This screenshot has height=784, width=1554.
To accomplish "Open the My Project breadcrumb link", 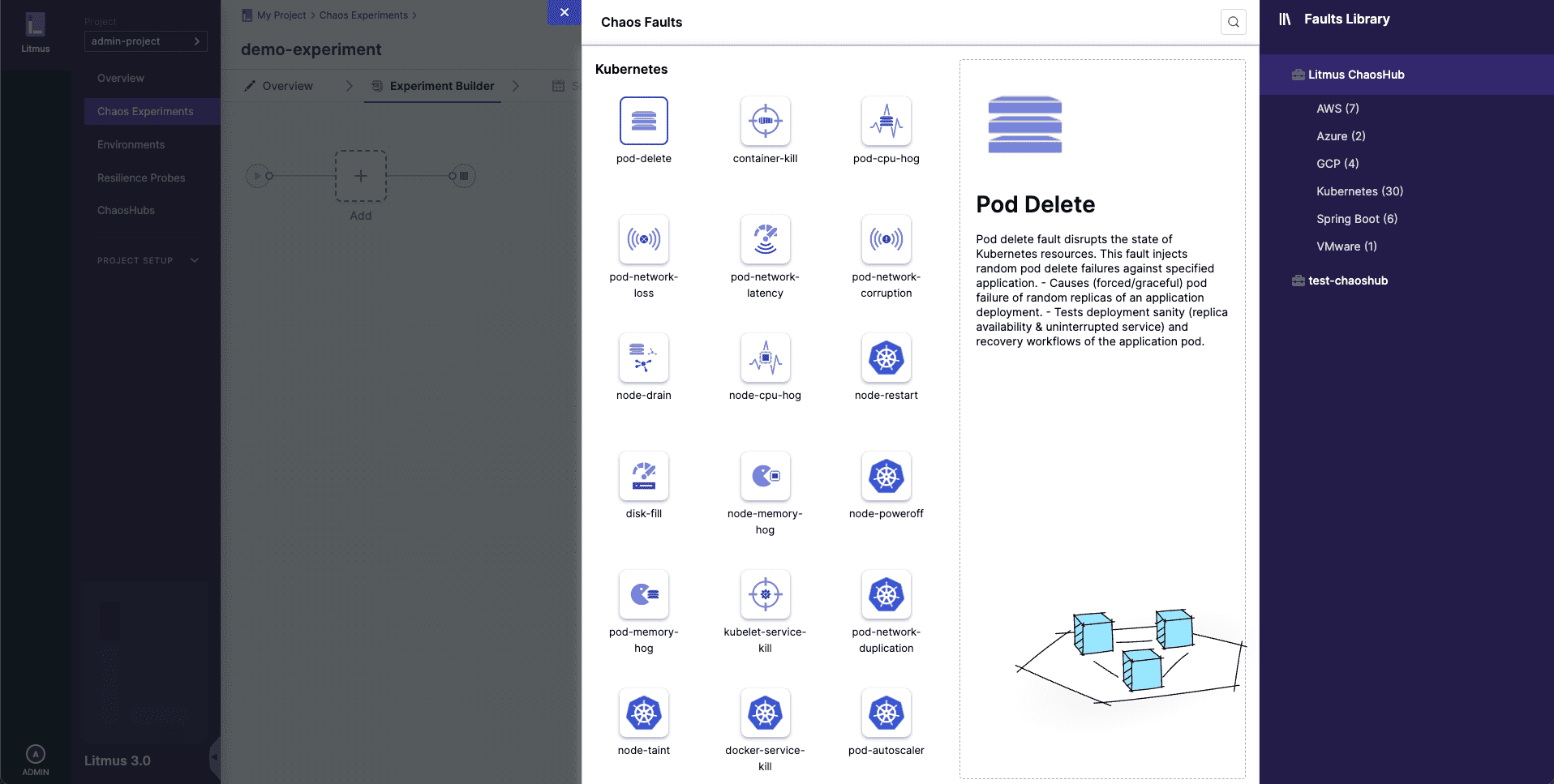I will pyautogui.click(x=281, y=15).
